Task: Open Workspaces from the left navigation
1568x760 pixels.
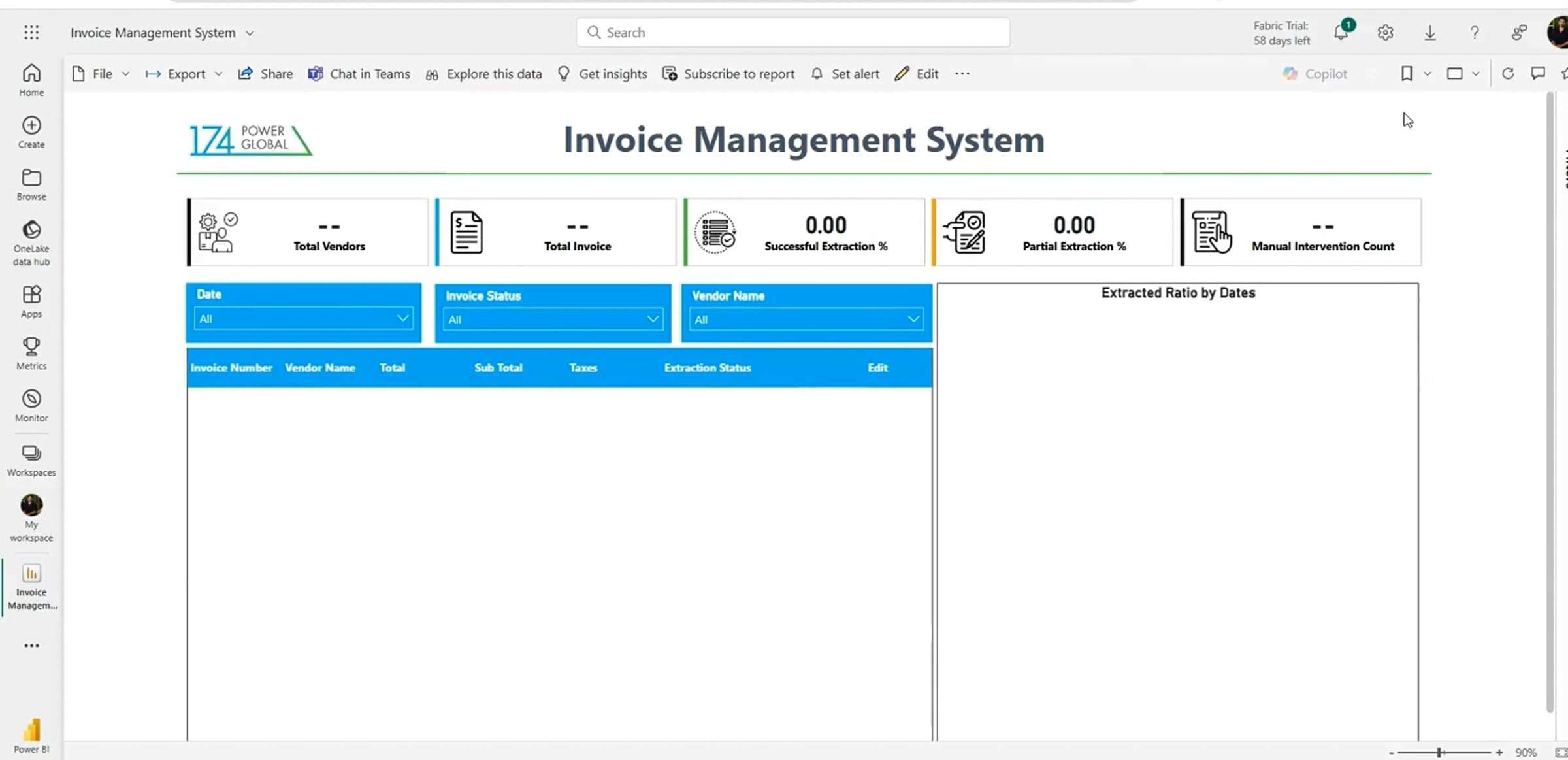Action: coord(31,457)
